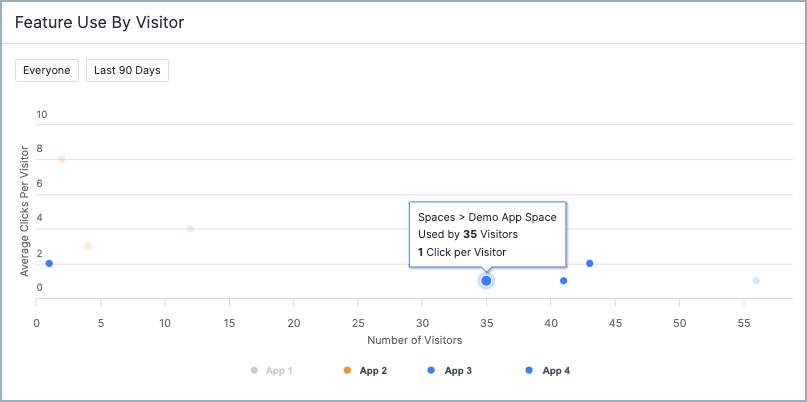Select the blue data point at 43 visitors
Viewport: 807px width, 402px height.
(590, 264)
